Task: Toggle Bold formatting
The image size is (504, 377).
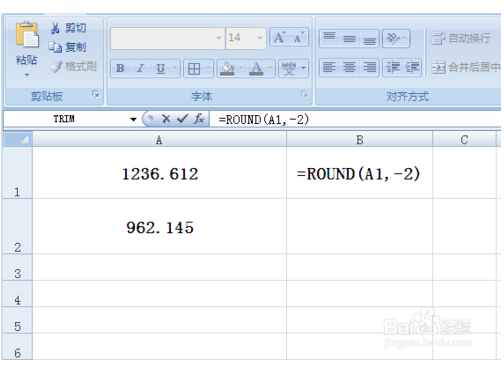Action: coord(120,68)
